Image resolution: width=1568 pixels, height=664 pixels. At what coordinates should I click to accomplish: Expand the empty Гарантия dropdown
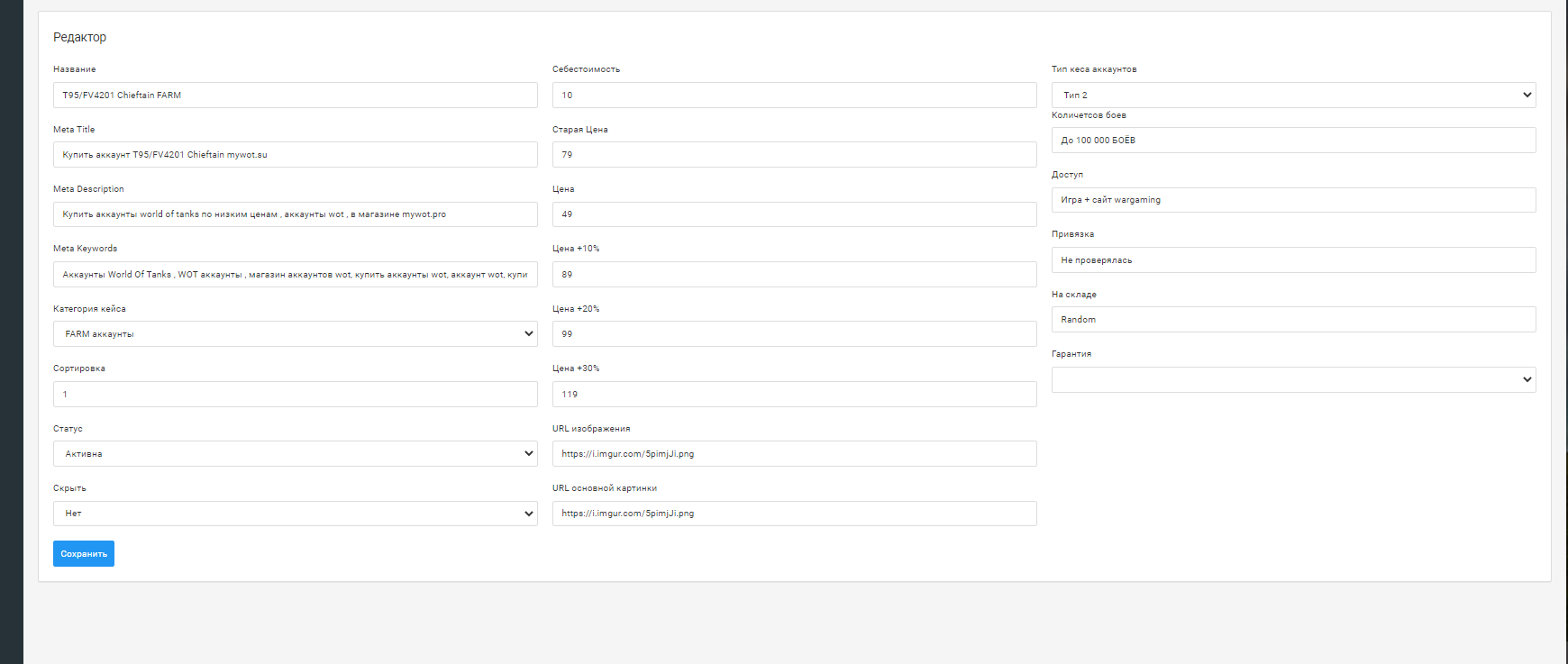point(1292,379)
